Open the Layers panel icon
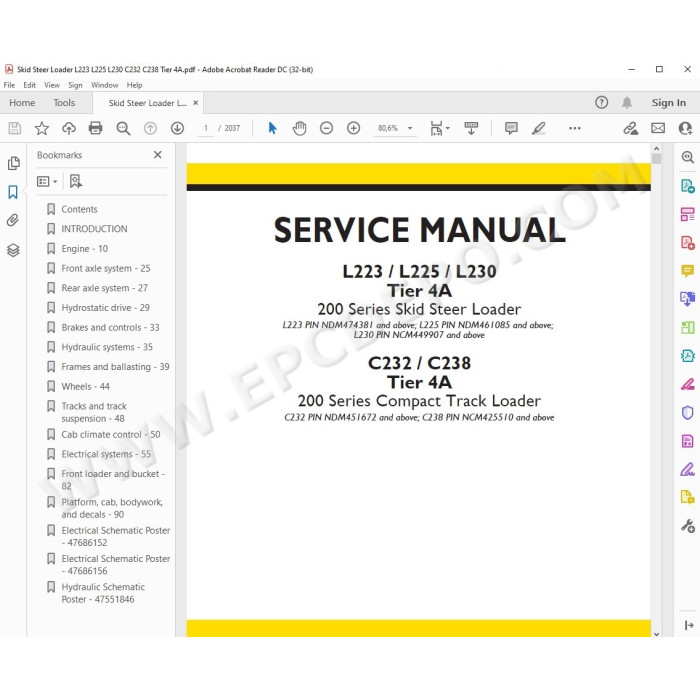700x700 pixels. [13, 250]
